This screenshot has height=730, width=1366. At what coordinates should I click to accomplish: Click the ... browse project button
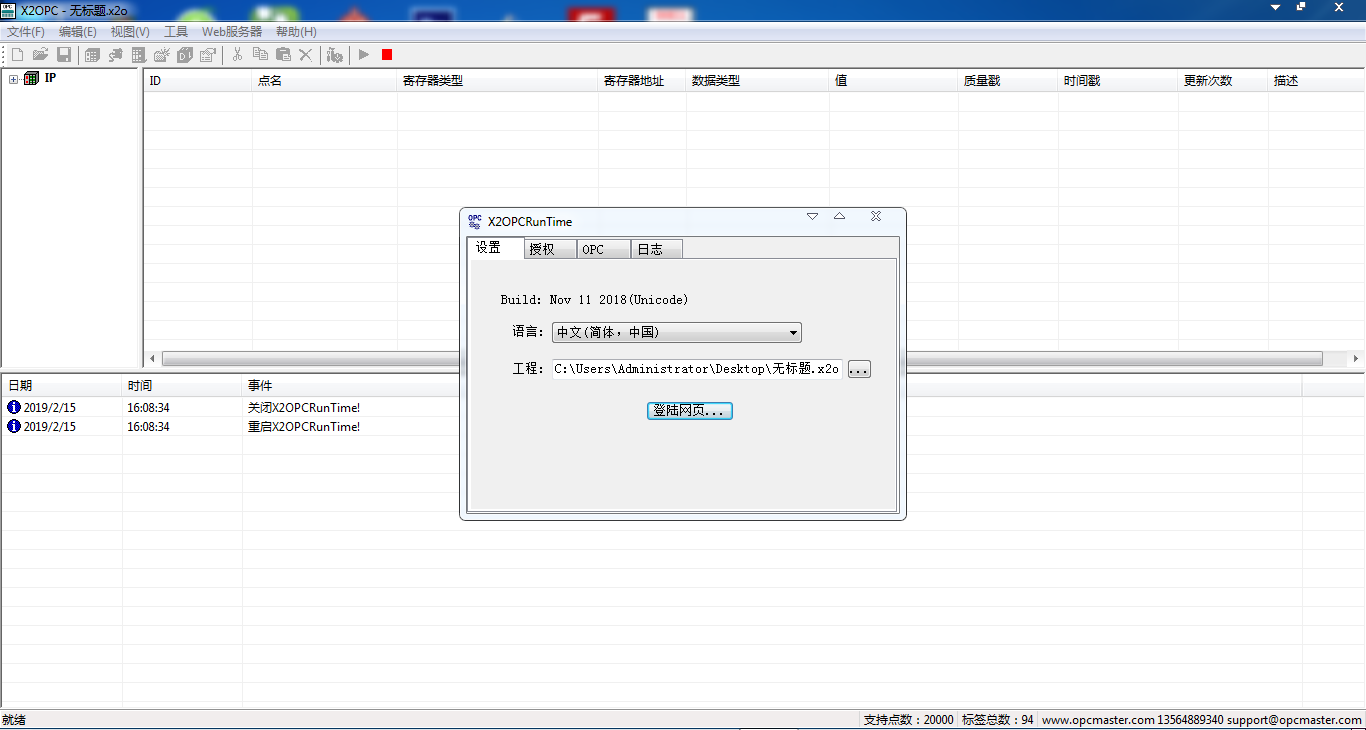pyautogui.click(x=859, y=369)
